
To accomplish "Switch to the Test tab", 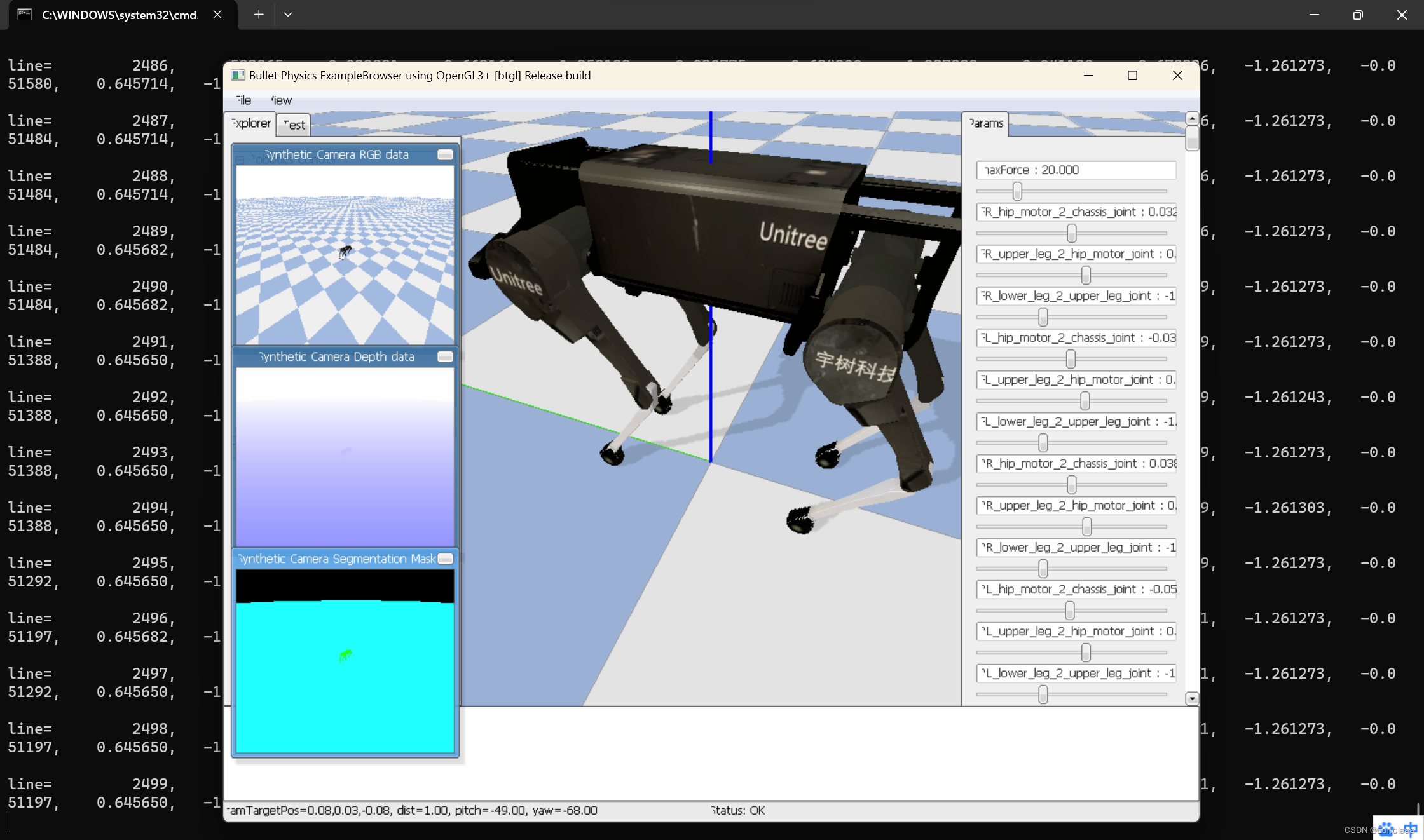I will click(294, 125).
